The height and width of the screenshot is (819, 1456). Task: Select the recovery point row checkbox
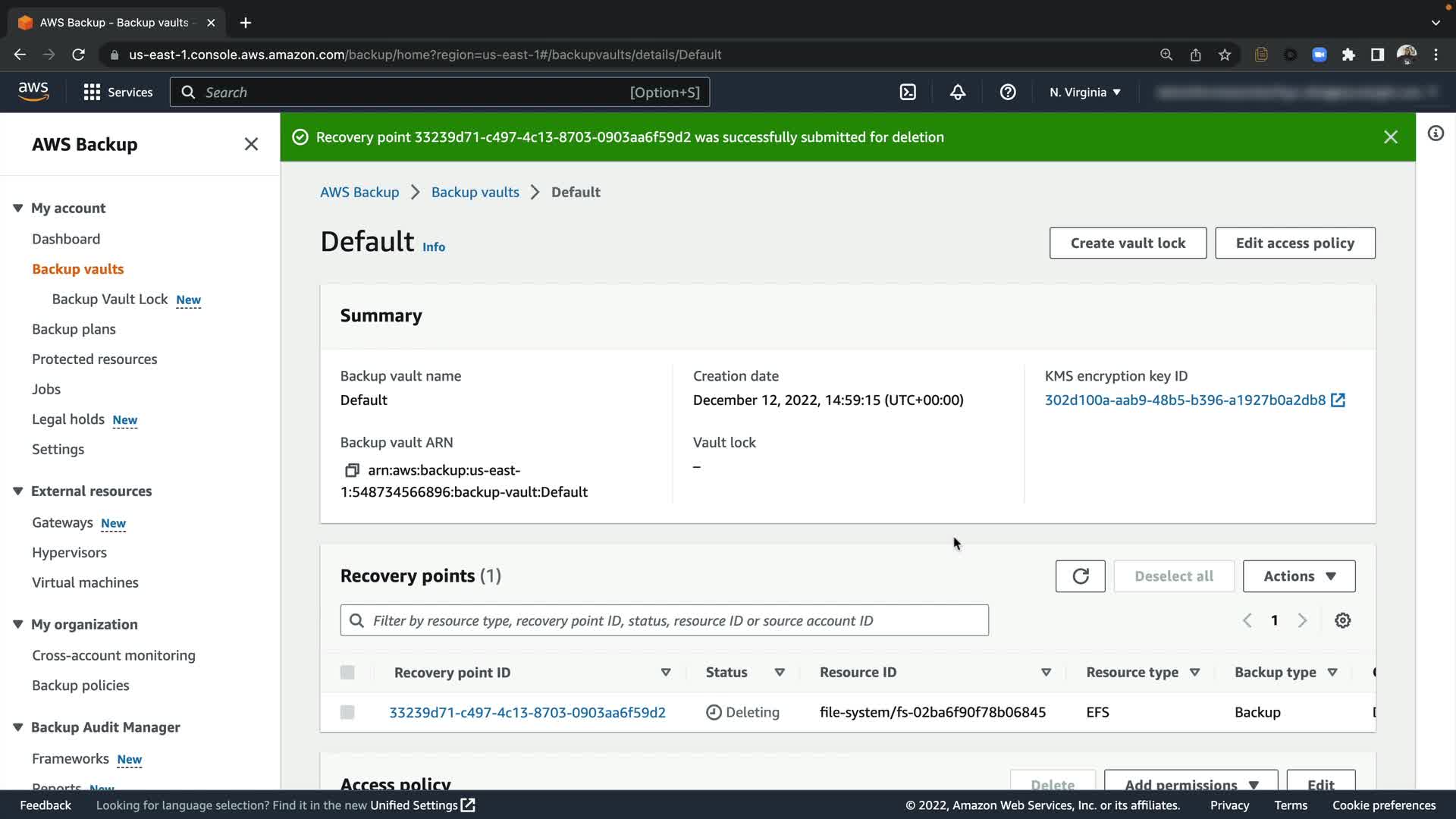click(347, 713)
